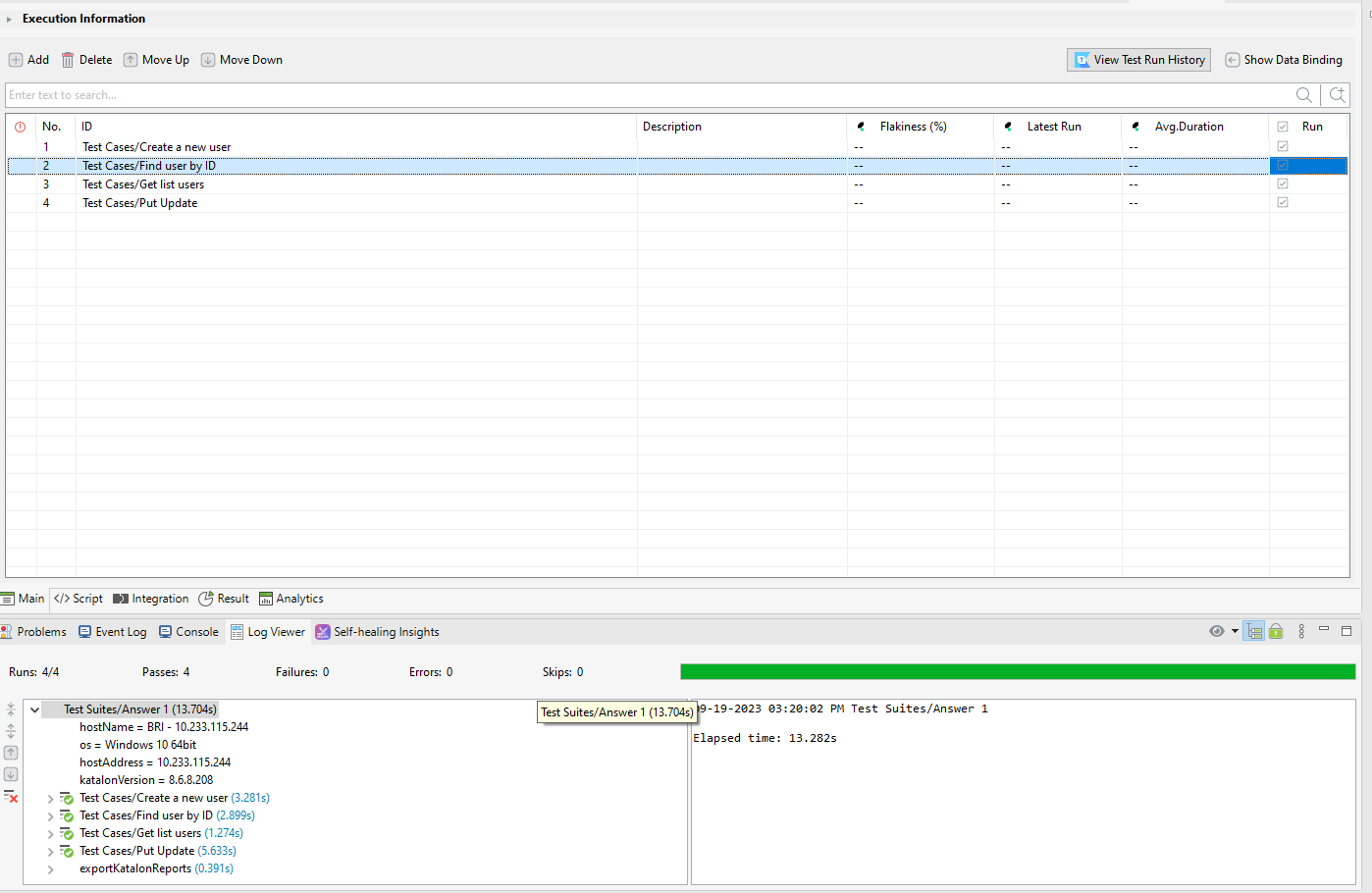The height and width of the screenshot is (893, 1372).
Task: Click the Show Data Binding button
Action: 1284,59
